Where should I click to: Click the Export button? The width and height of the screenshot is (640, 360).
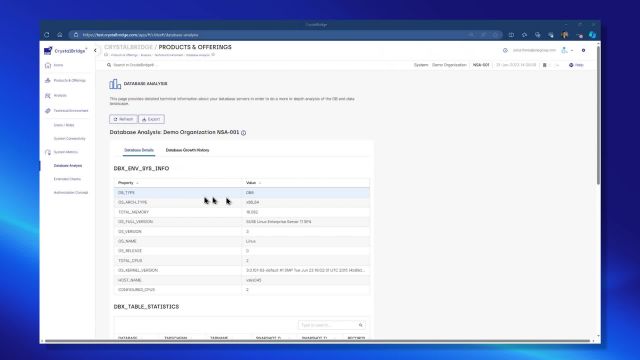(x=151, y=119)
